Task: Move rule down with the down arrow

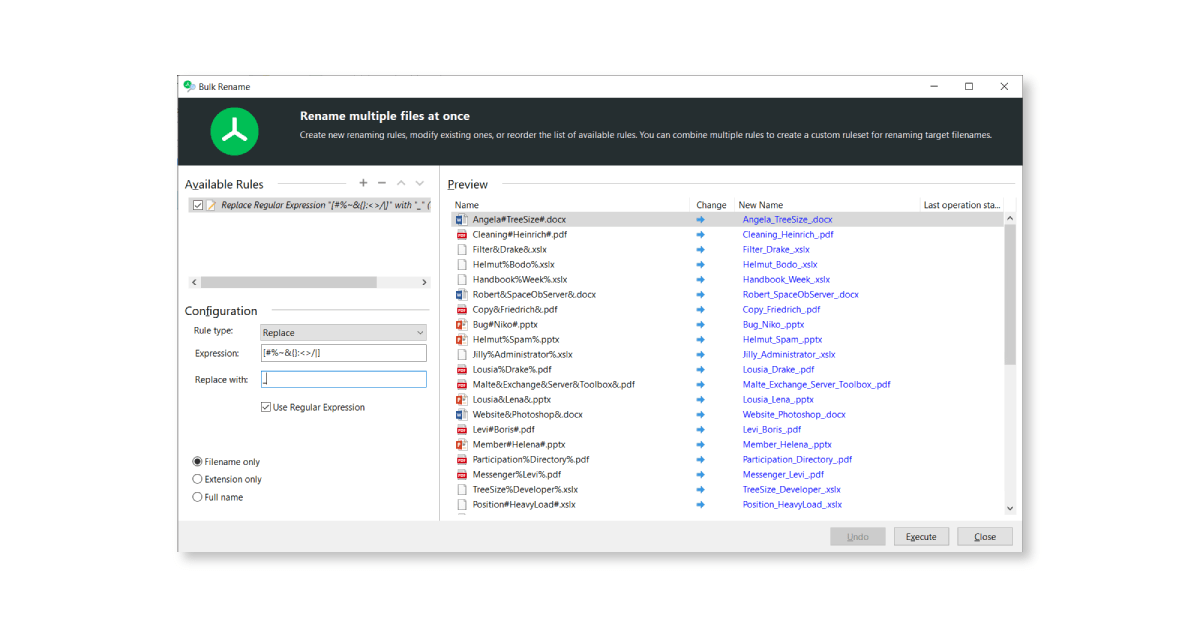Action: (420, 183)
